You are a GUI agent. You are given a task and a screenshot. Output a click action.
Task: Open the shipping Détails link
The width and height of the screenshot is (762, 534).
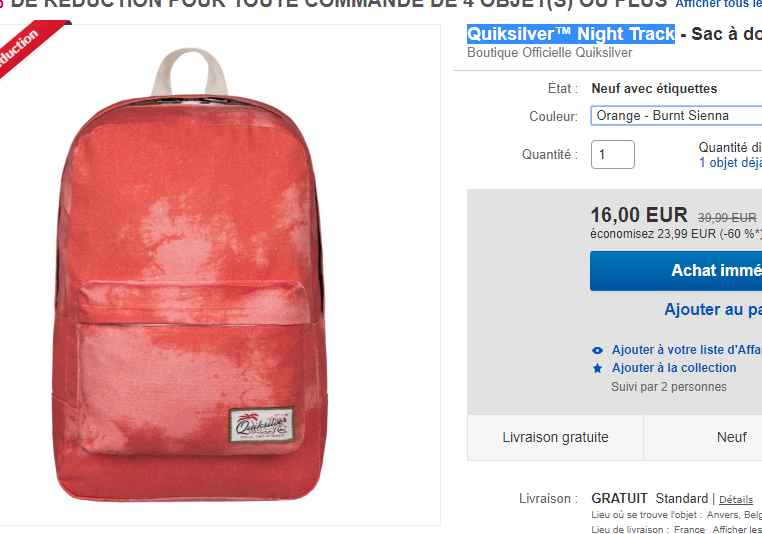tap(736, 500)
